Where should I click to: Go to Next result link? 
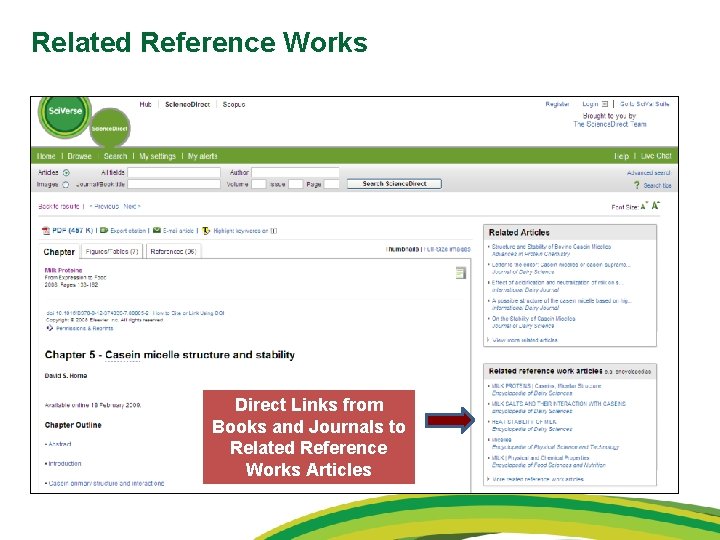132,206
